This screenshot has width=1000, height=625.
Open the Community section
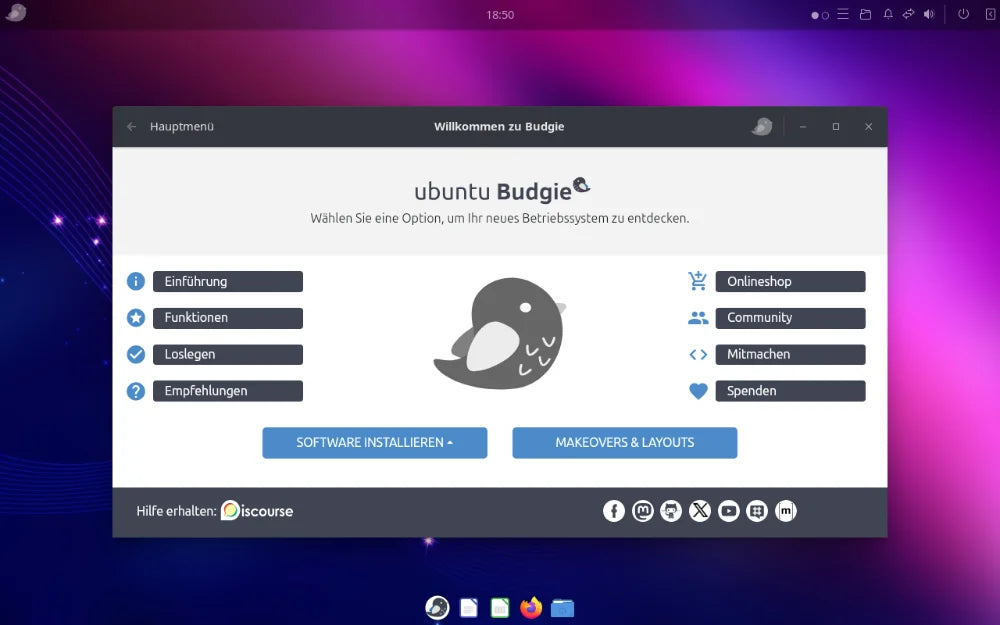pos(790,318)
